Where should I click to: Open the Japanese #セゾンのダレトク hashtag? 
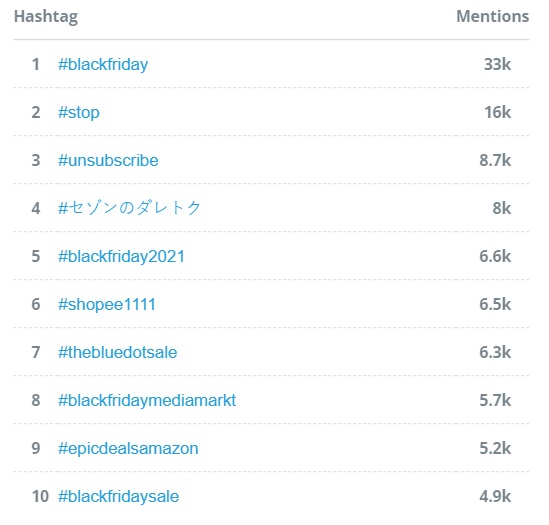tap(129, 208)
